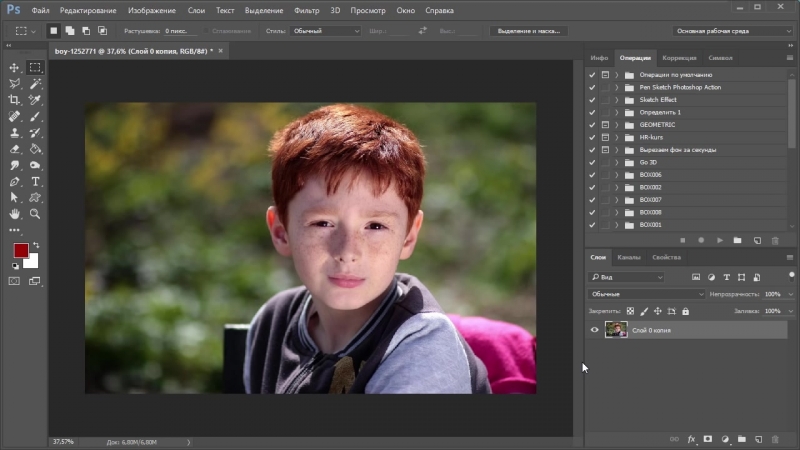Pick the Type tool
Screen dimensions: 800x450
click(x=35, y=181)
